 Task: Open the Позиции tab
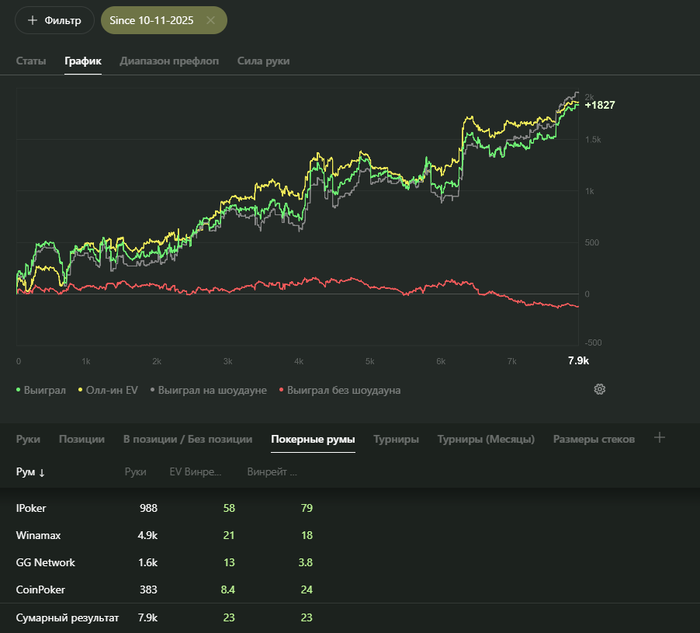click(82, 439)
